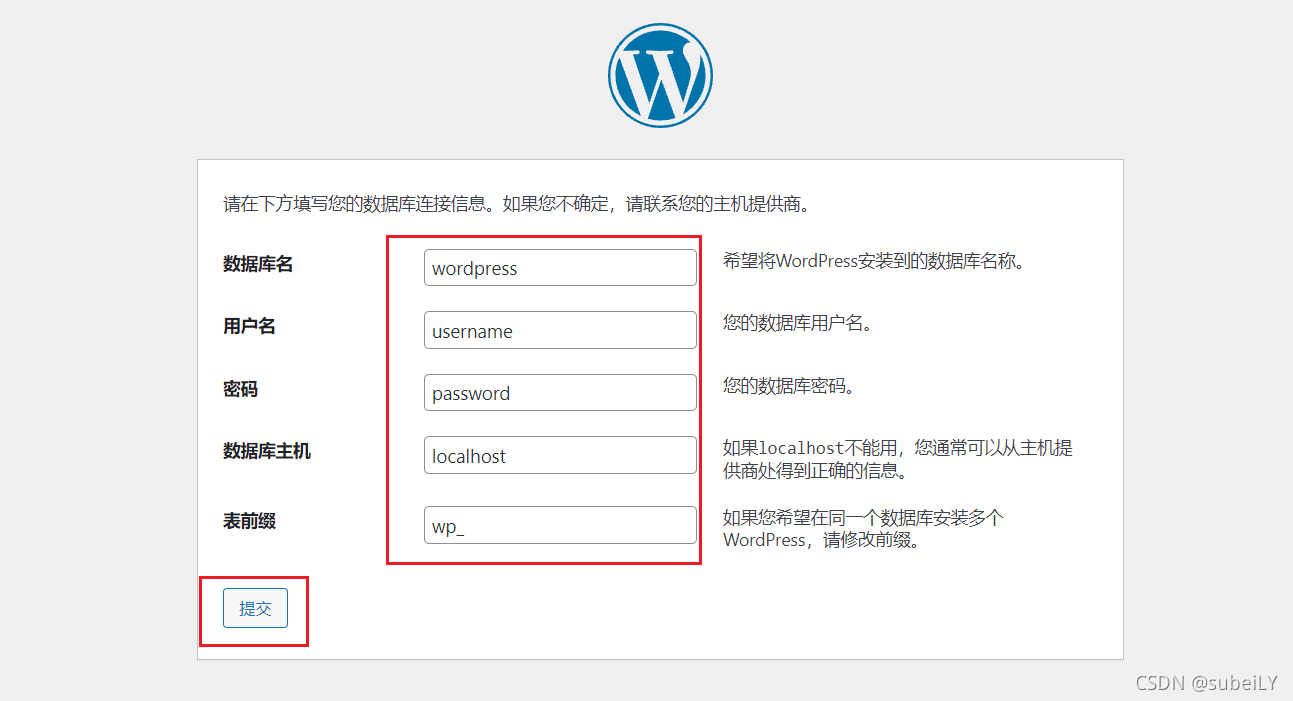Click the WordPress logo at top
The height and width of the screenshot is (701, 1293).
[660, 76]
